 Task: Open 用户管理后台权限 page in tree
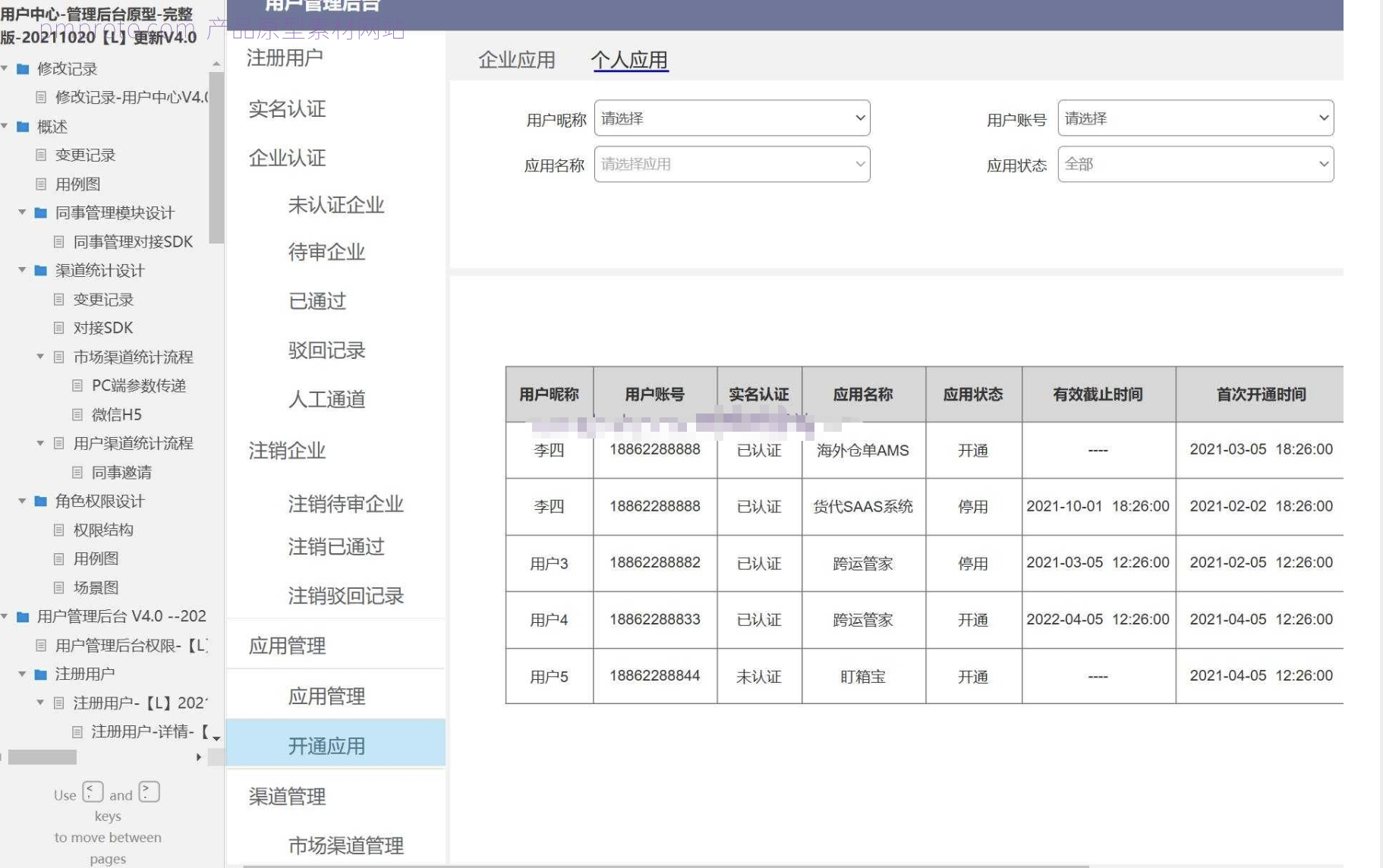tap(131, 646)
